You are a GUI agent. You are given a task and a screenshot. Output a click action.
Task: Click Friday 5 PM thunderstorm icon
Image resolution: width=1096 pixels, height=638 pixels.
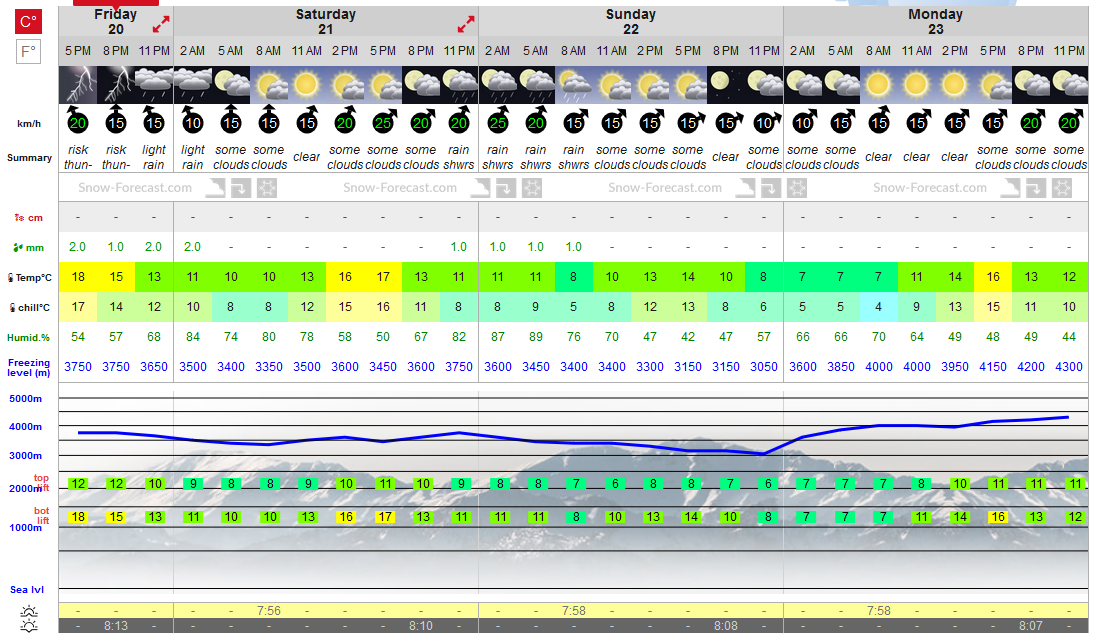coord(78,85)
